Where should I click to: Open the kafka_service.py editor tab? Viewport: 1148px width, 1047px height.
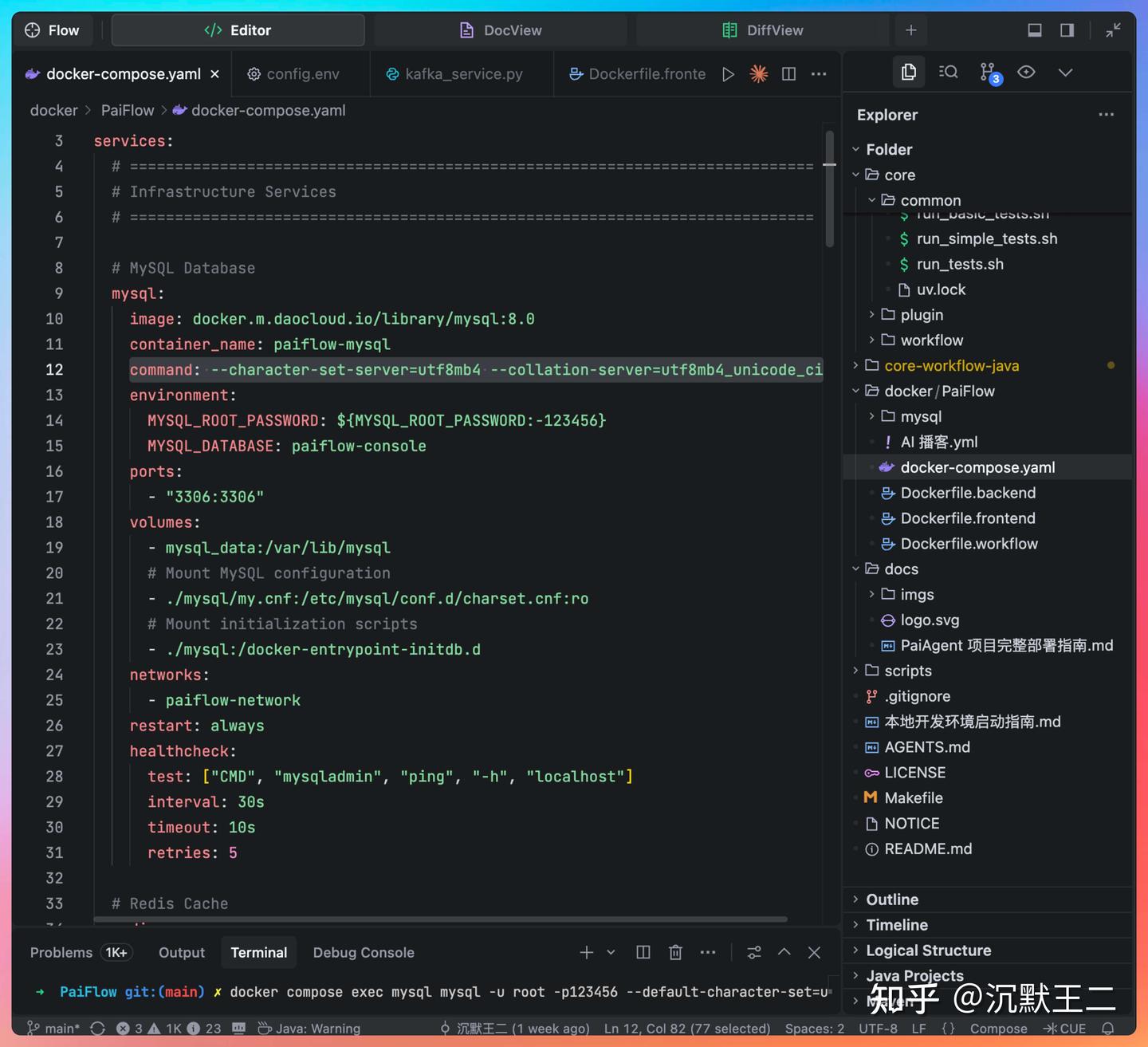(463, 74)
